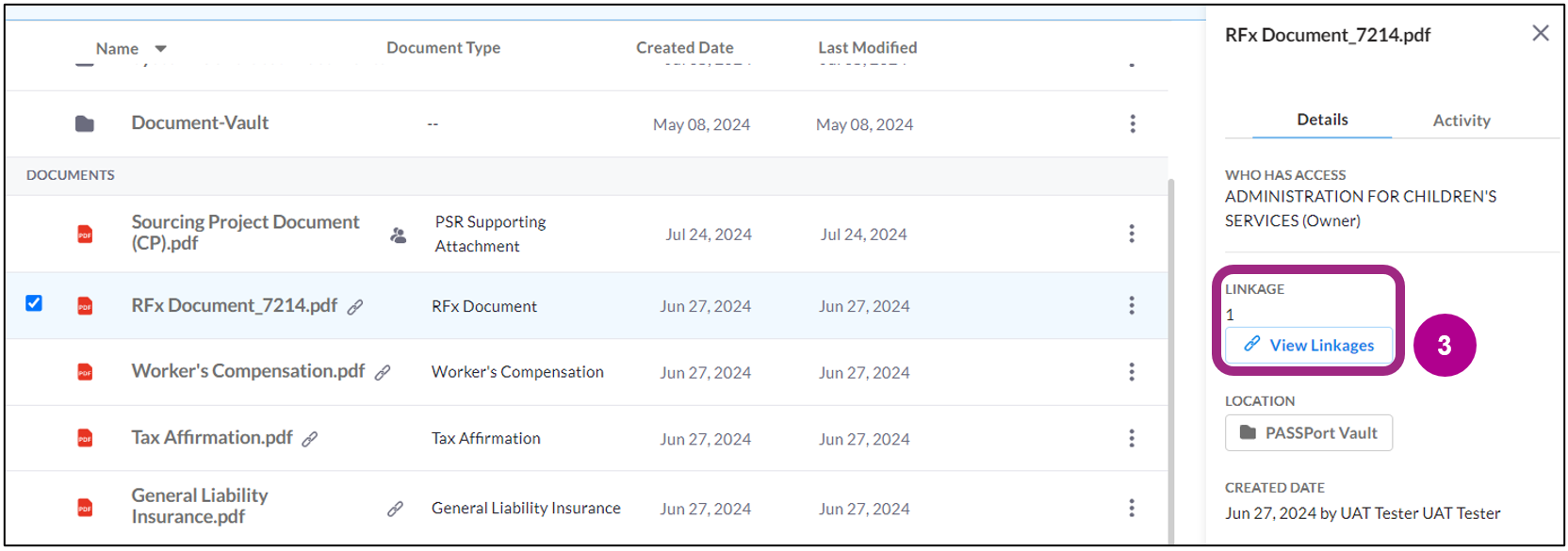The height and width of the screenshot is (551, 1568).
Task: Open three-dot menu for RFx Document row
Action: [1132, 305]
